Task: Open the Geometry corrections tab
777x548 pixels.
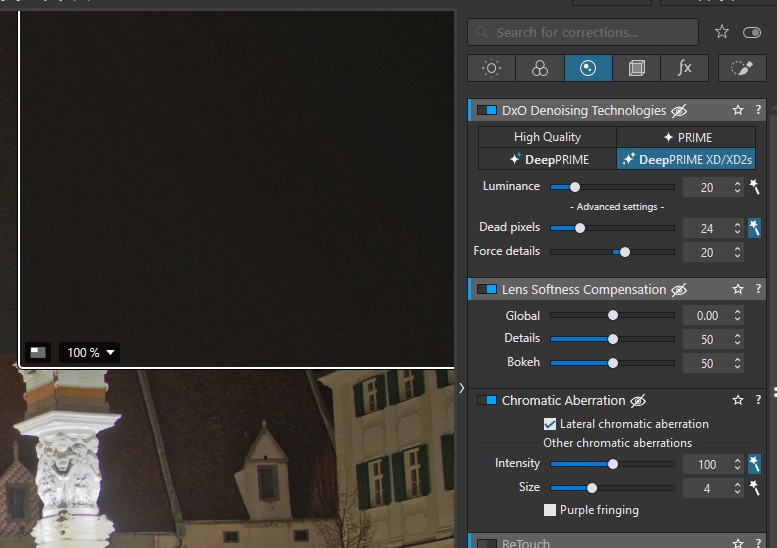Action: point(636,68)
